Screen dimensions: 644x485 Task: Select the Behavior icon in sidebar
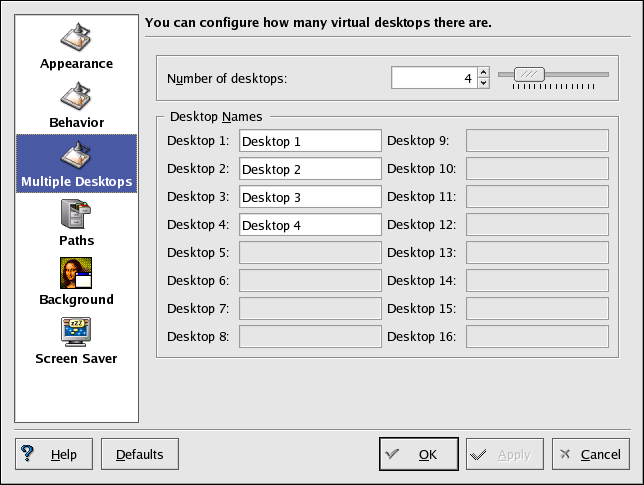tap(77, 97)
